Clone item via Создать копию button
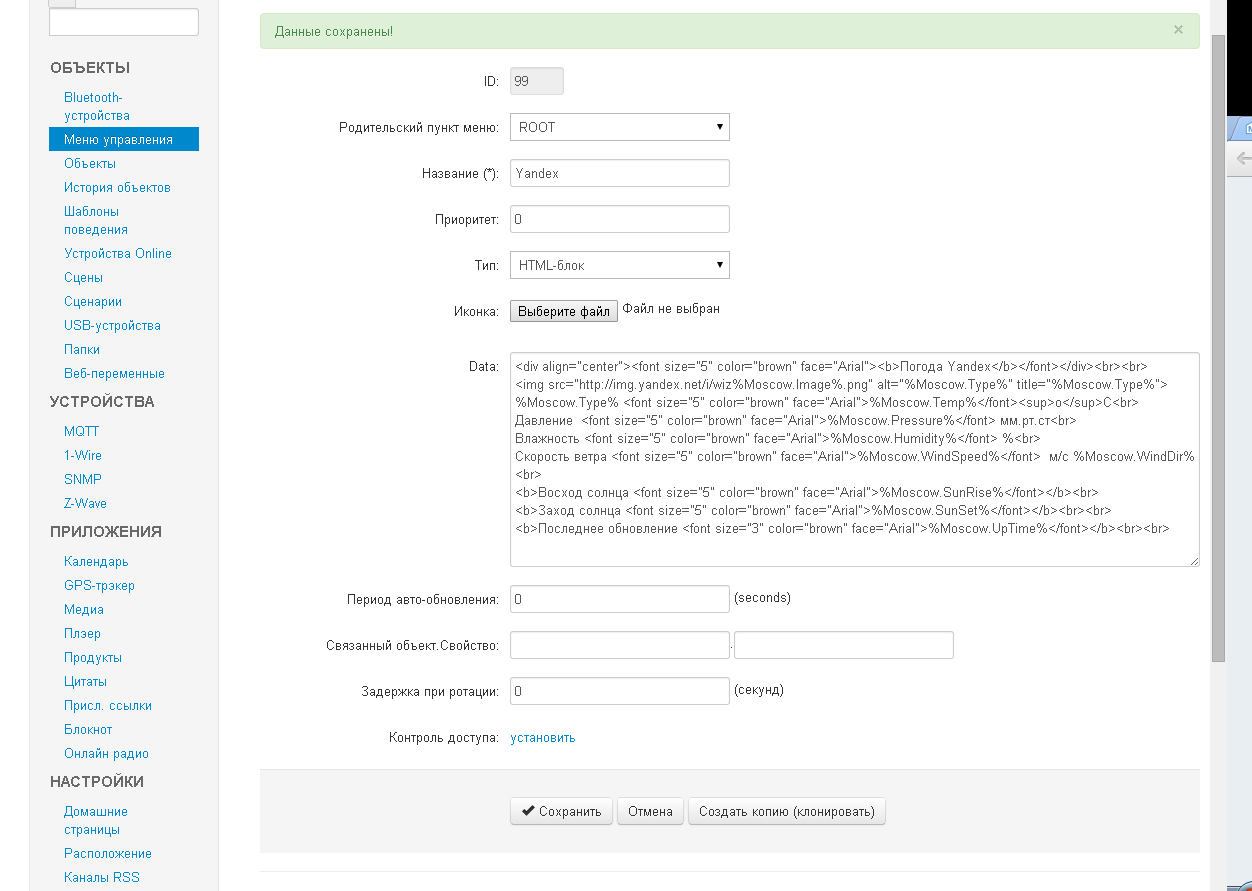 coord(786,811)
